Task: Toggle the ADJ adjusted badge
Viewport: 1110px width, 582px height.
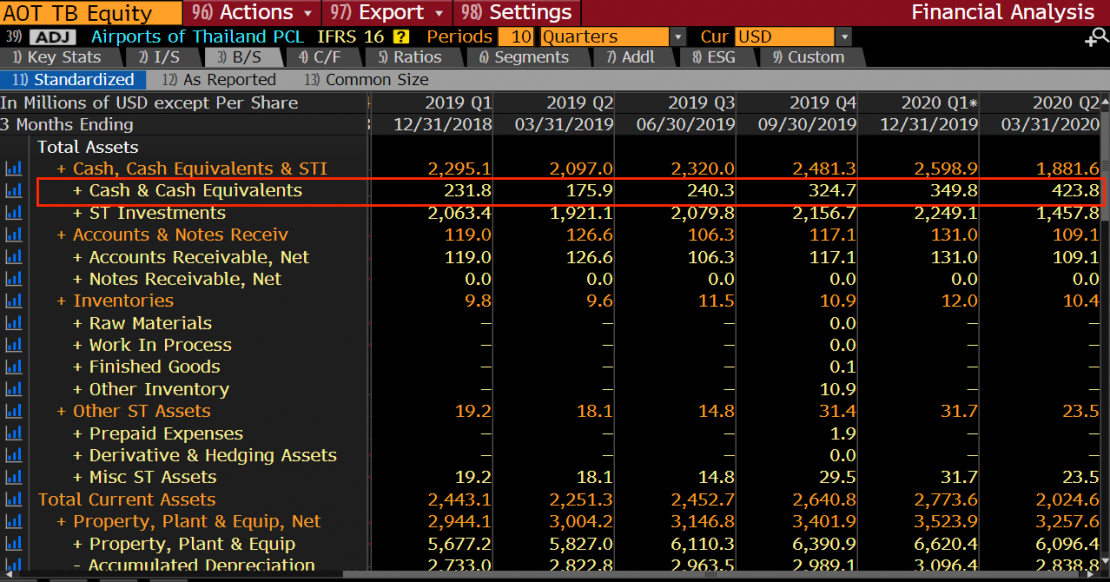Action: [x=53, y=37]
